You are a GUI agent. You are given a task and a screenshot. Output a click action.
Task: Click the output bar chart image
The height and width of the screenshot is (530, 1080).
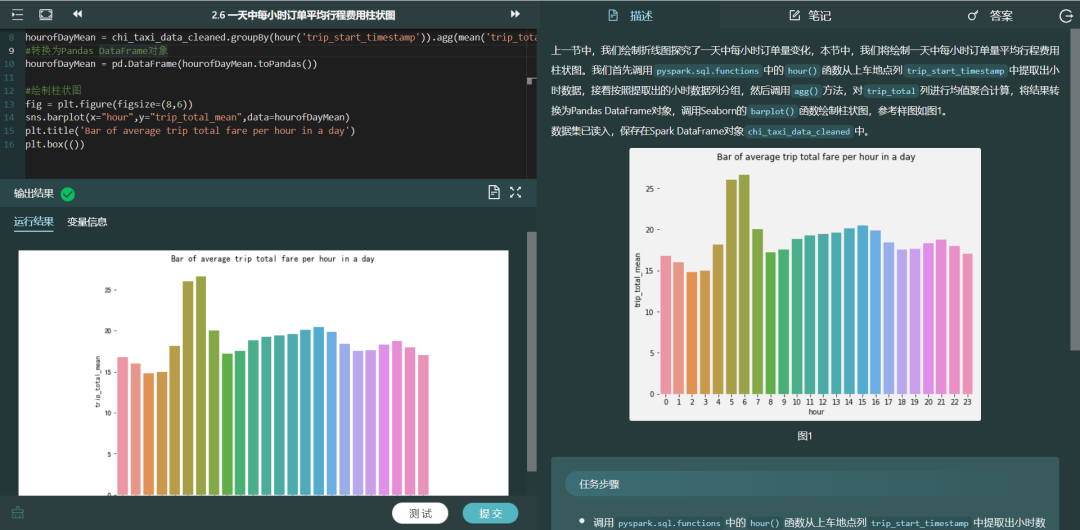pos(263,372)
